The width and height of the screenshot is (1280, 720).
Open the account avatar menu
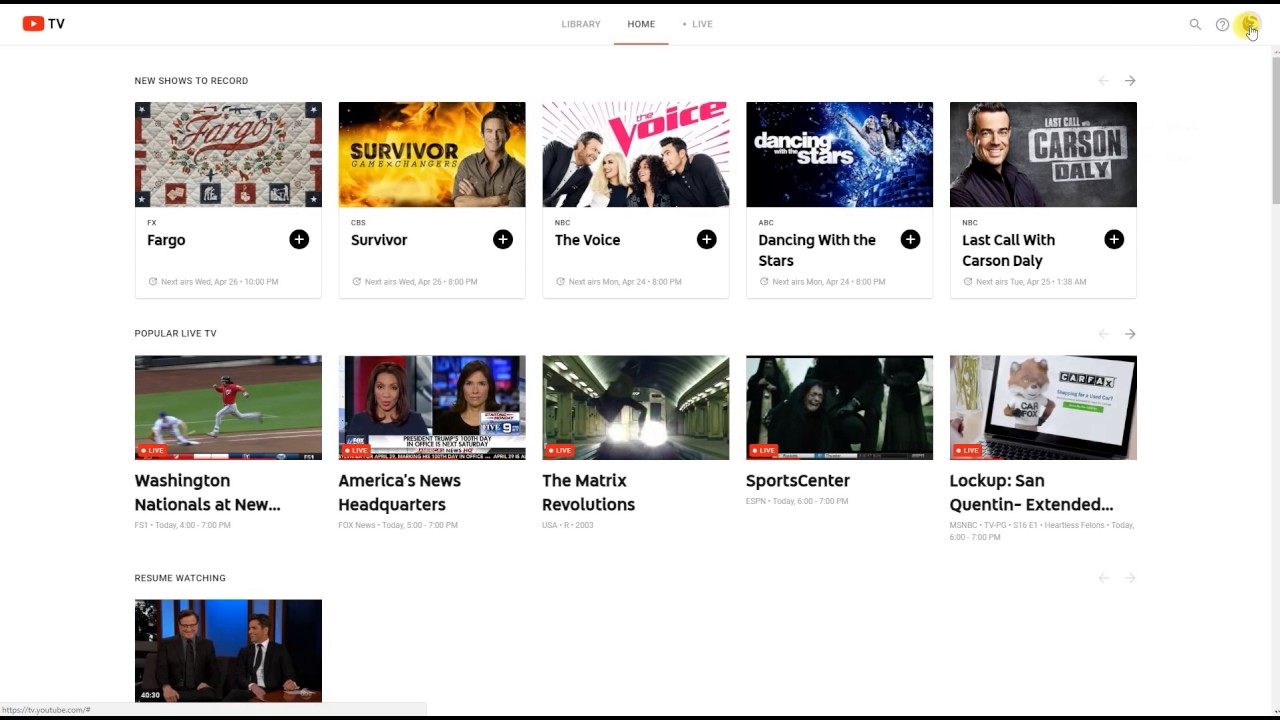[x=1249, y=24]
